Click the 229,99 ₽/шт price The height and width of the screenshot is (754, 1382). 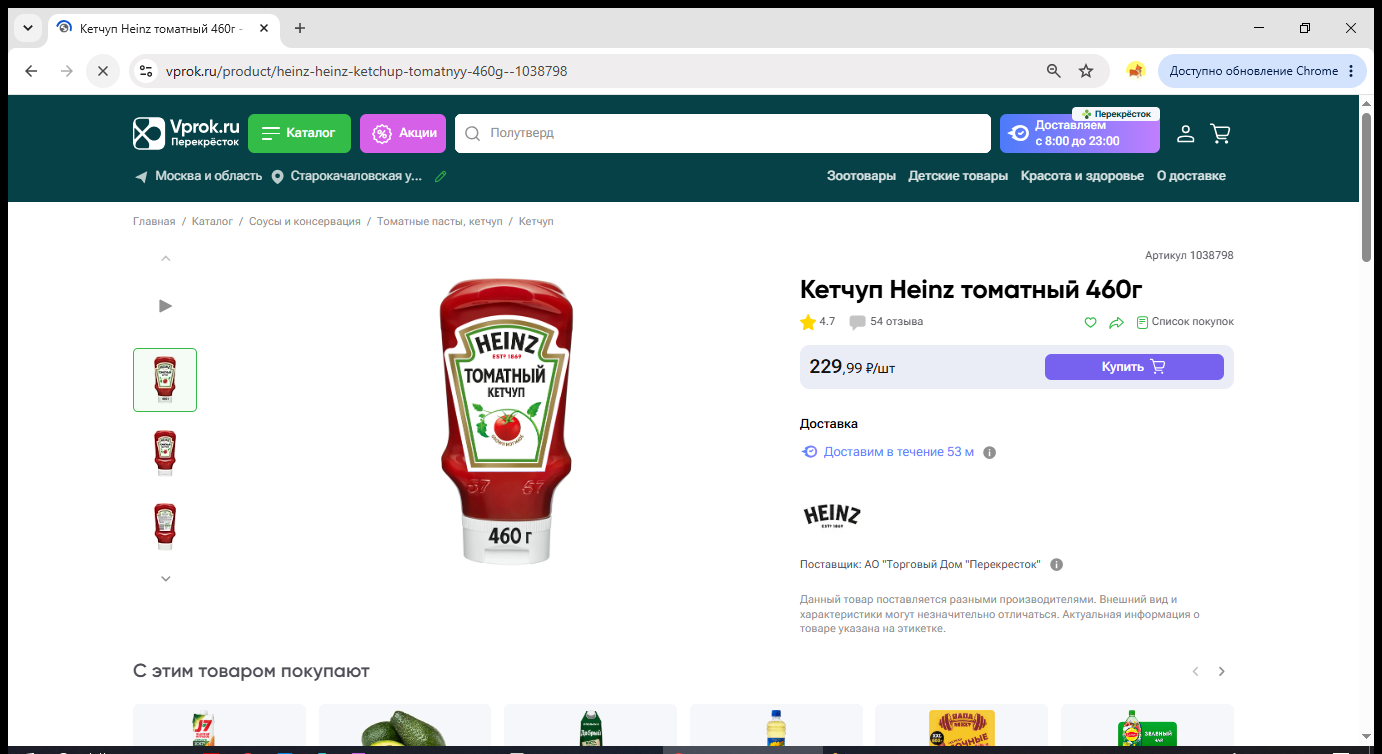point(852,367)
